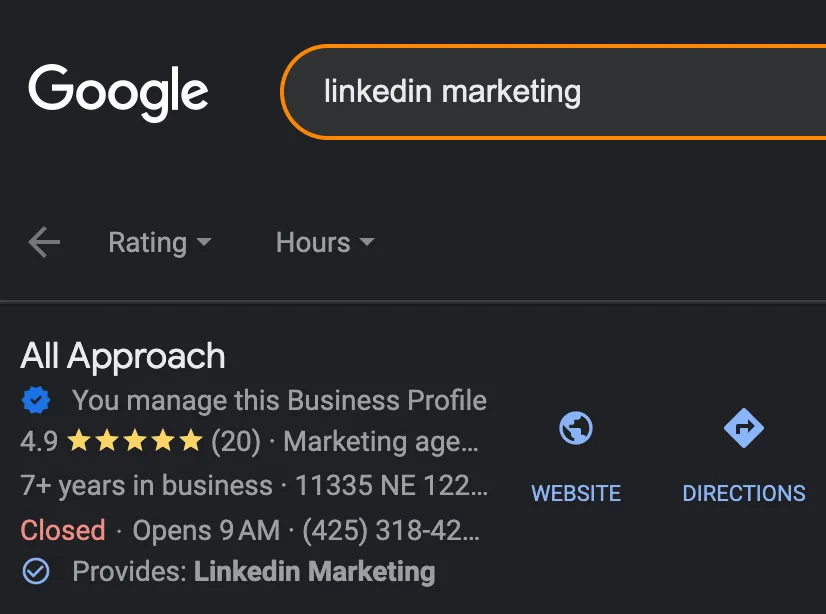Click the Closed hours status text
This screenshot has width=826, height=614.
coord(63,530)
